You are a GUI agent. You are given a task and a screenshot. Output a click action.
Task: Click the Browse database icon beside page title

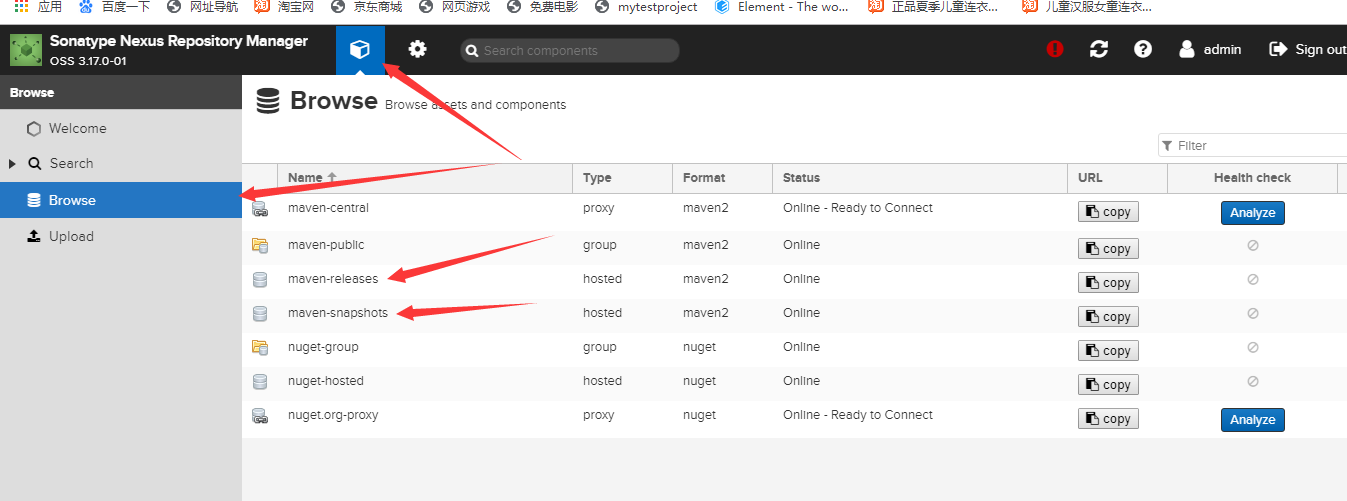268,101
